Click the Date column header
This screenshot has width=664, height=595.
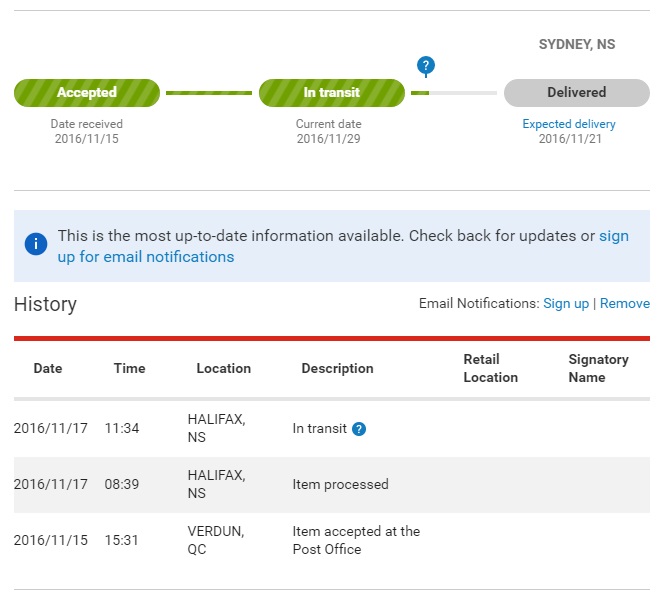(x=48, y=368)
